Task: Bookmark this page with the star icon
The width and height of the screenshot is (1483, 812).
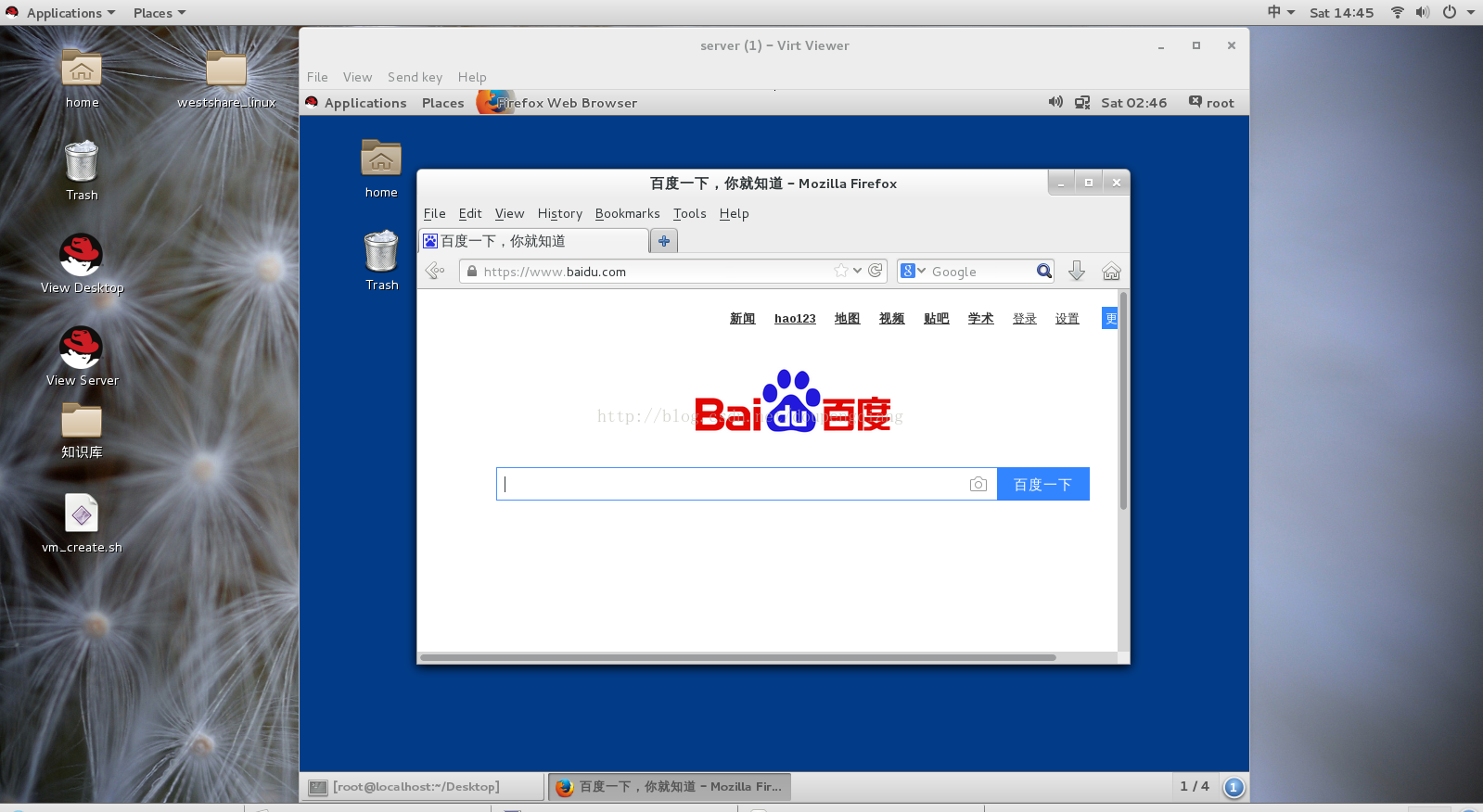Action: click(x=841, y=271)
